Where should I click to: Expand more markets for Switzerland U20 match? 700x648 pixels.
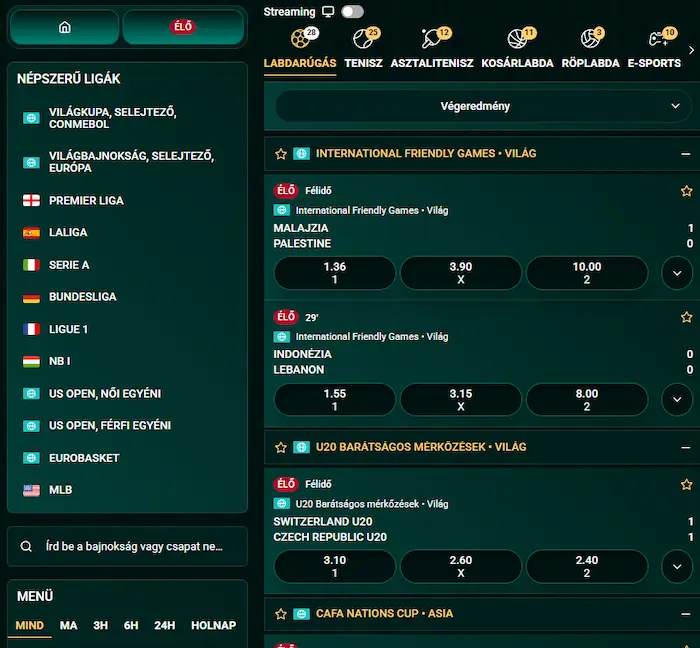tap(677, 566)
